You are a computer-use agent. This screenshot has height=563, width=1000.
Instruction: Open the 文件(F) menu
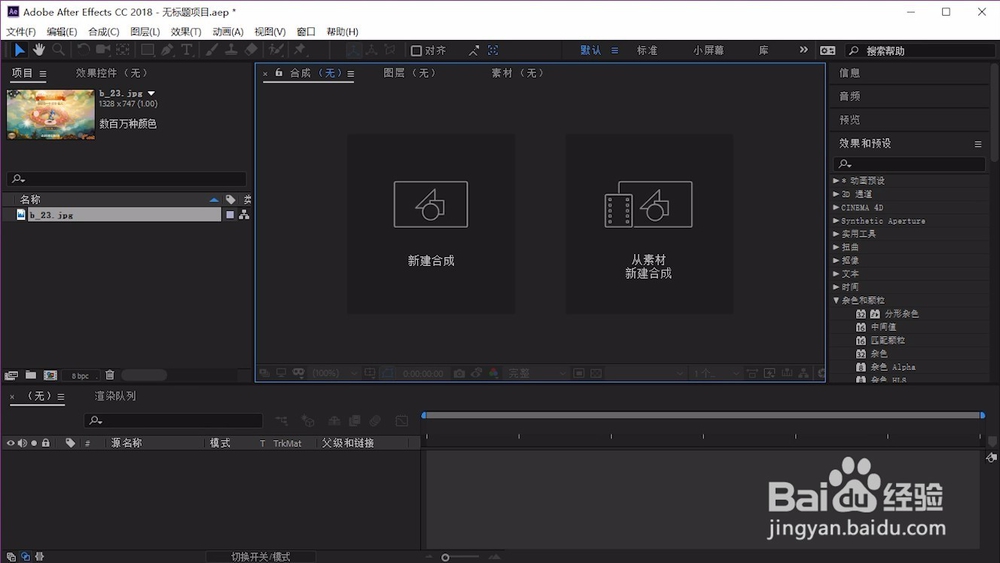[21, 31]
